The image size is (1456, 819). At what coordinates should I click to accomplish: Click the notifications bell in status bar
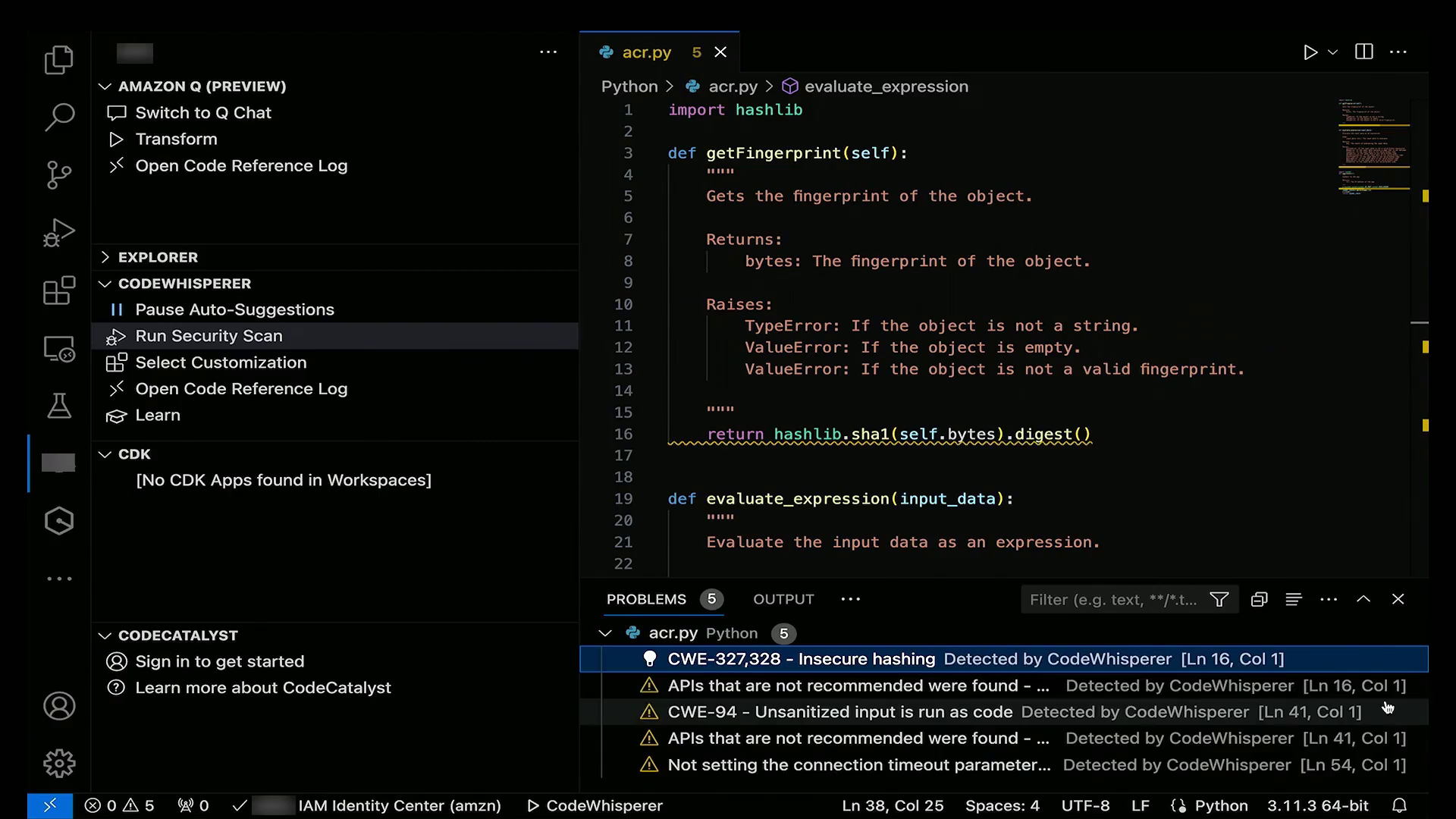[1400, 805]
